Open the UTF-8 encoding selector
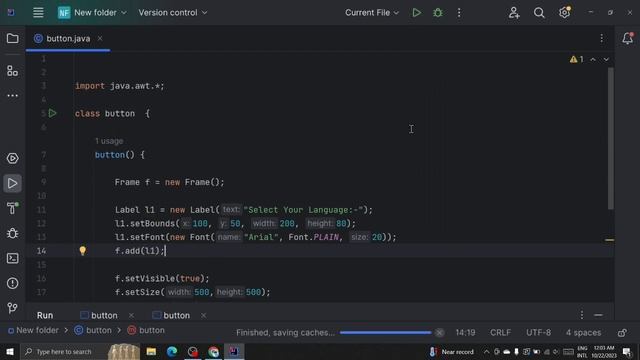640x360 pixels. click(x=538, y=333)
